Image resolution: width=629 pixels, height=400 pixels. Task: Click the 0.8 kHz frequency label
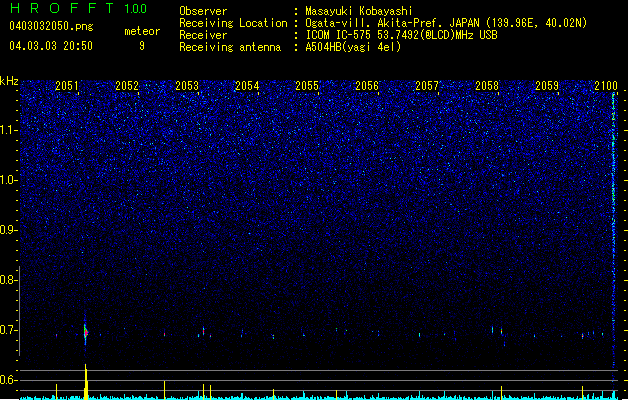pos(8,280)
